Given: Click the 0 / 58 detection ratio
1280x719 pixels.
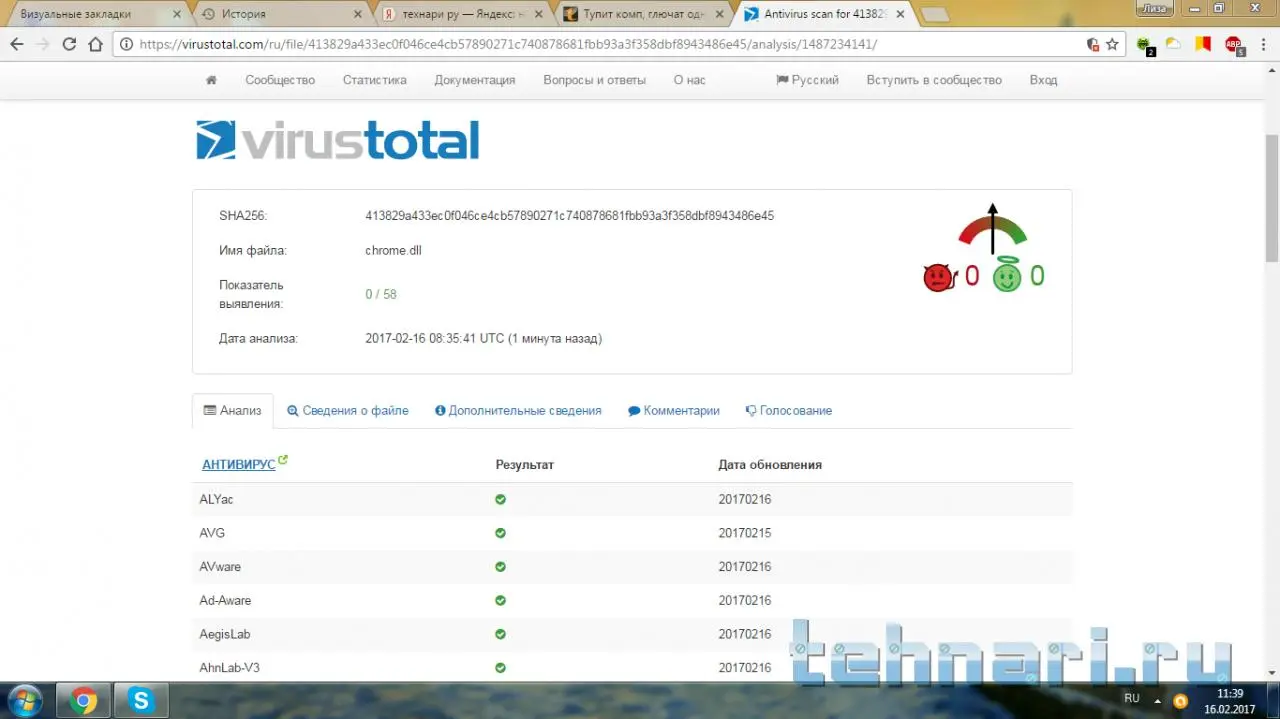Looking at the screenshot, I should click(381, 295).
